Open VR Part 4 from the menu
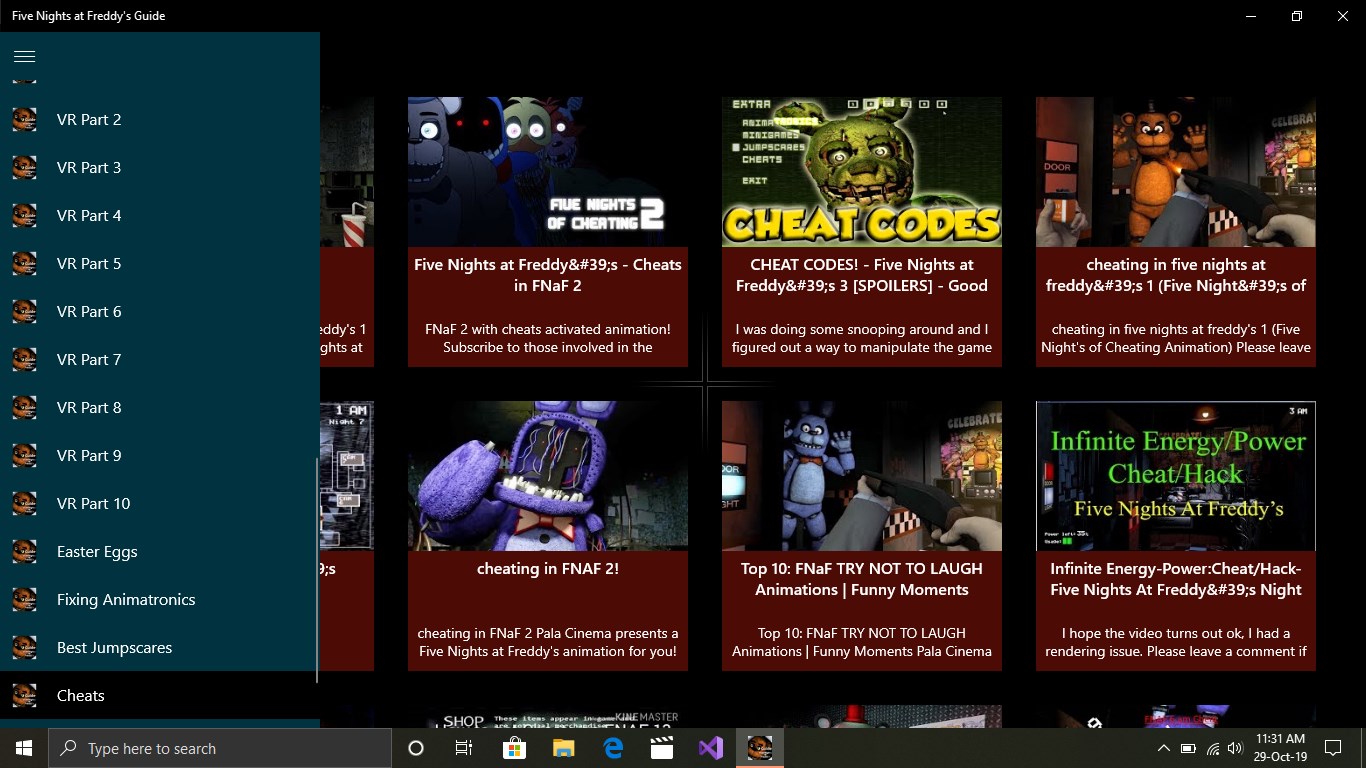The height and width of the screenshot is (768, 1366). coord(160,216)
